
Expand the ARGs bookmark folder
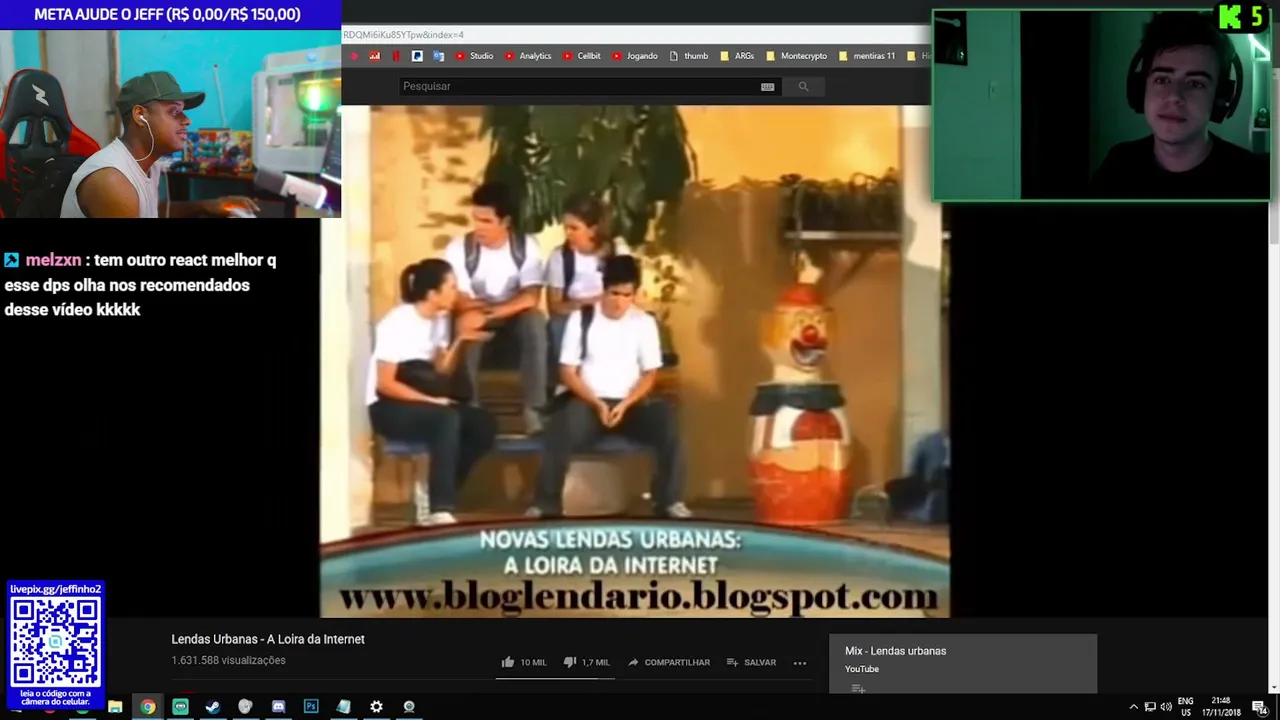[x=738, y=56]
